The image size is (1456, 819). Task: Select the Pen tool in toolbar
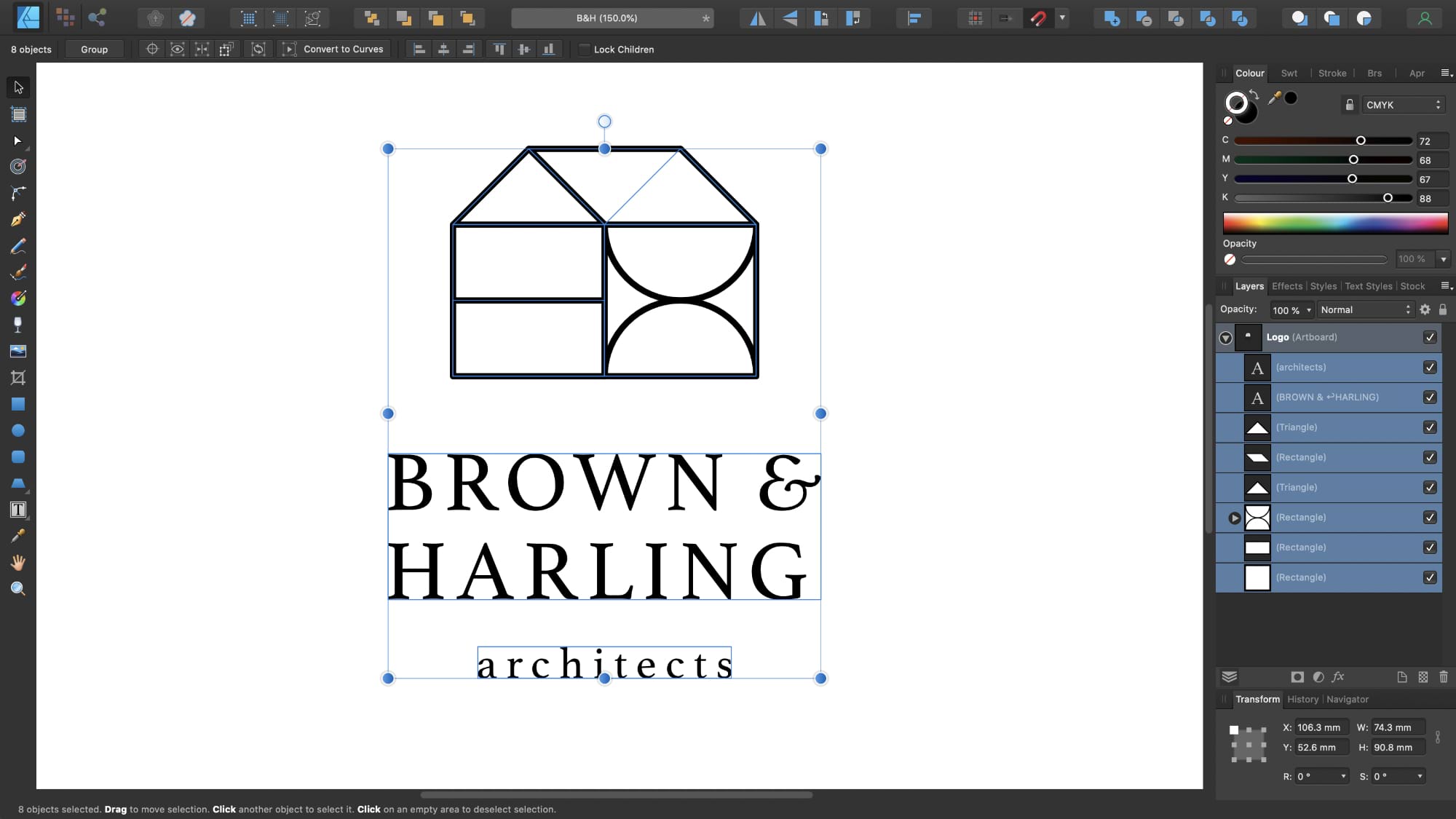tap(18, 219)
